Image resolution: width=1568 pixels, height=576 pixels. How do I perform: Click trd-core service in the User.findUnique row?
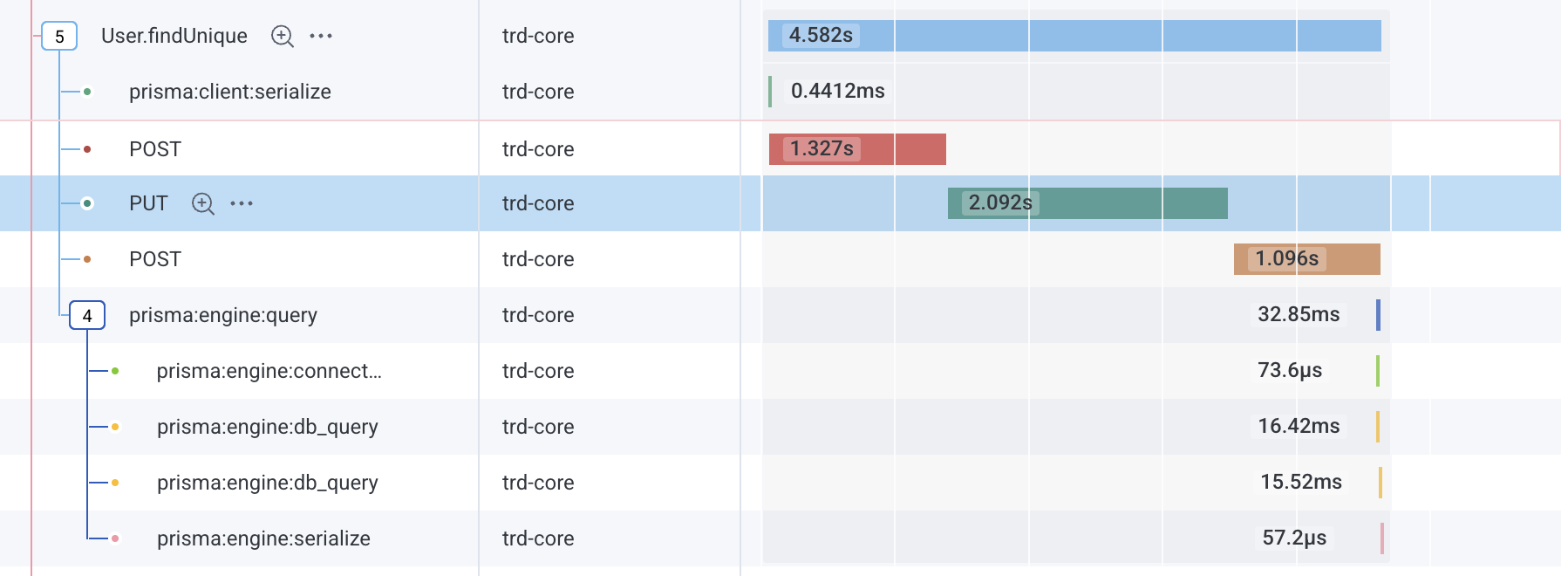[538, 36]
